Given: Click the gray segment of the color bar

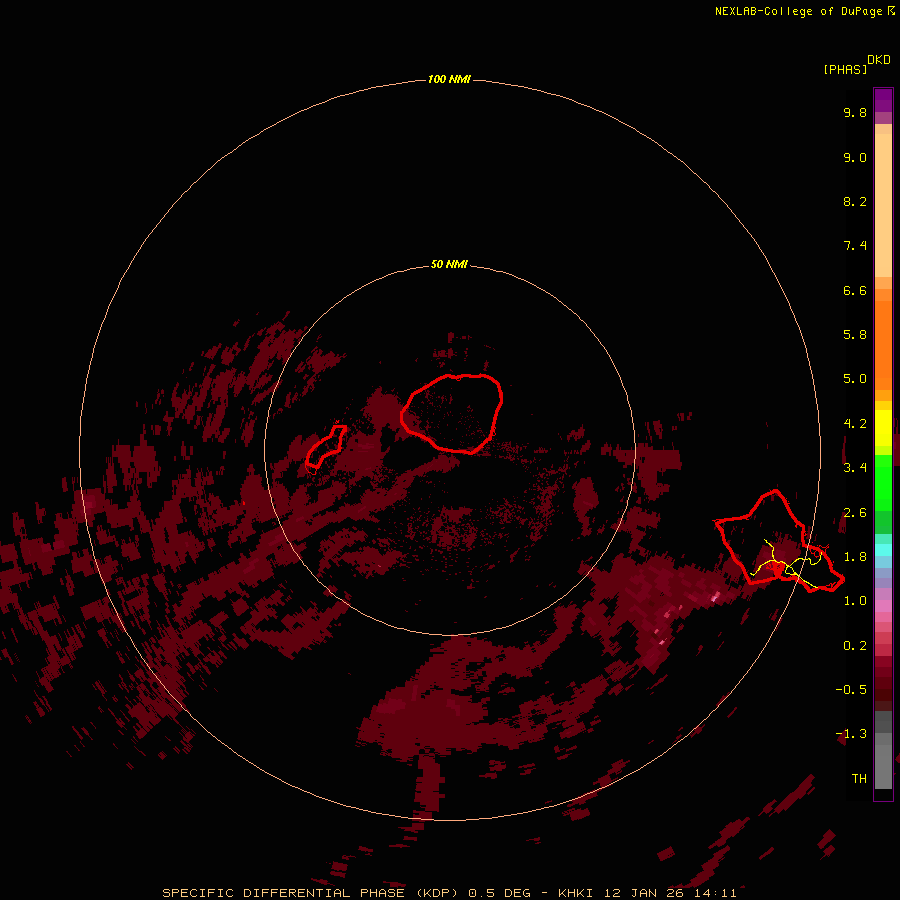Looking at the screenshot, I should pyautogui.click(x=883, y=749).
